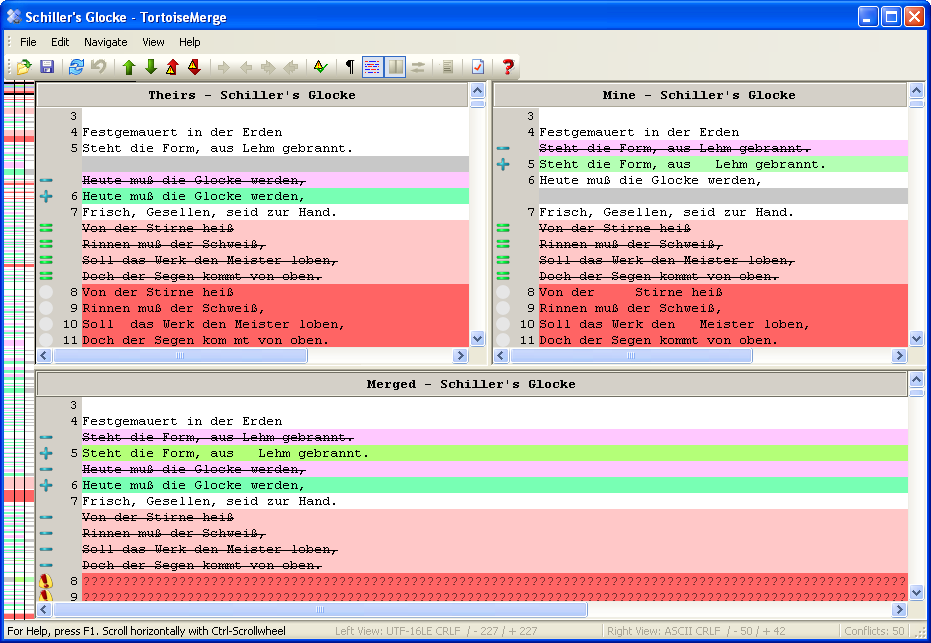Click the circle marker beside line 8 in Theirs
Image resolution: width=931 pixels, height=643 pixels.
click(x=46, y=292)
